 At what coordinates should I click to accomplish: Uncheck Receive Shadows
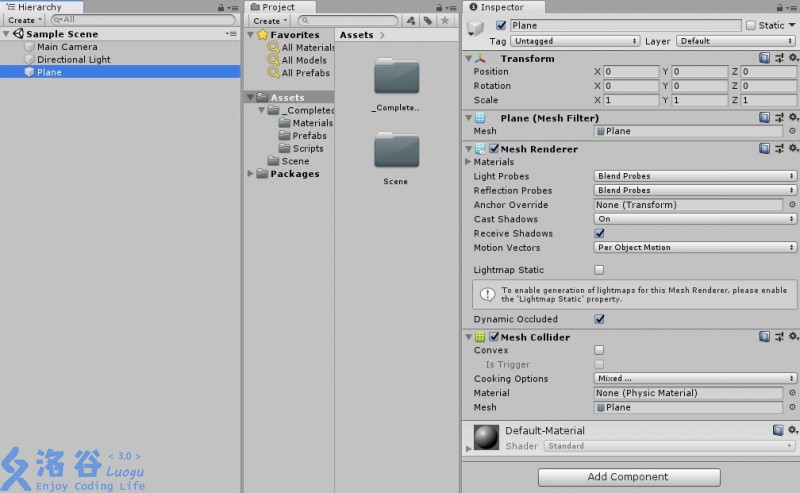(599, 233)
